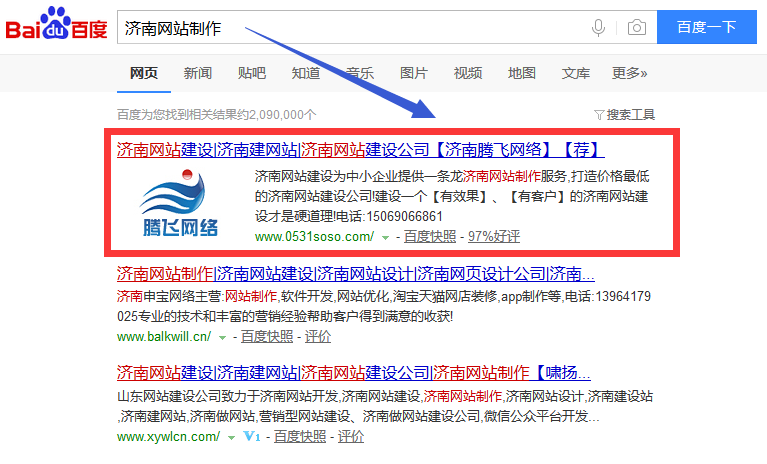The width and height of the screenshot is (767, 464).
Task: Open the 济南腾飞网络 result title link
Action: point(361,150)
